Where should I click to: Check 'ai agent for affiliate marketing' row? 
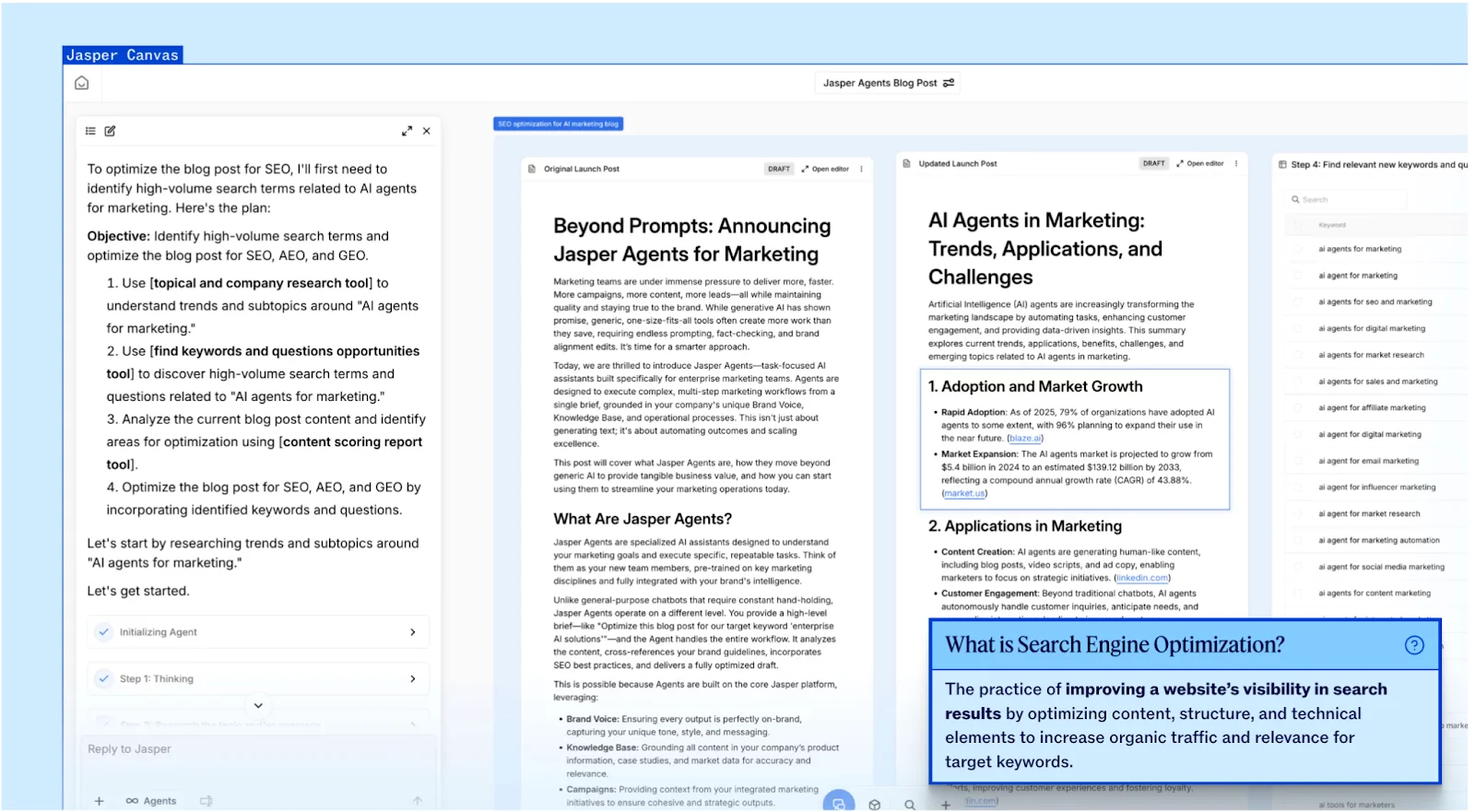coord(1298,407)
